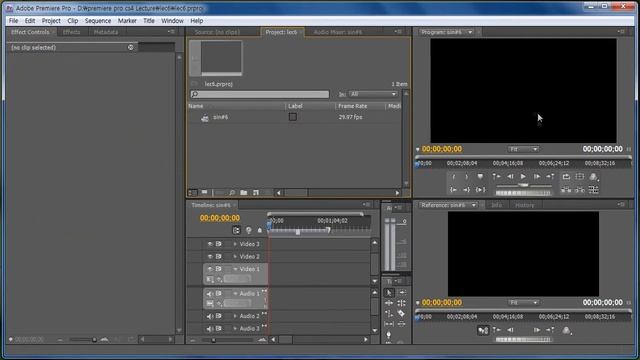This screenshot has height=360, width=640.
Task: Click Lift button in Program monitor
Action: pyautogui.click(x=566, y=190)
